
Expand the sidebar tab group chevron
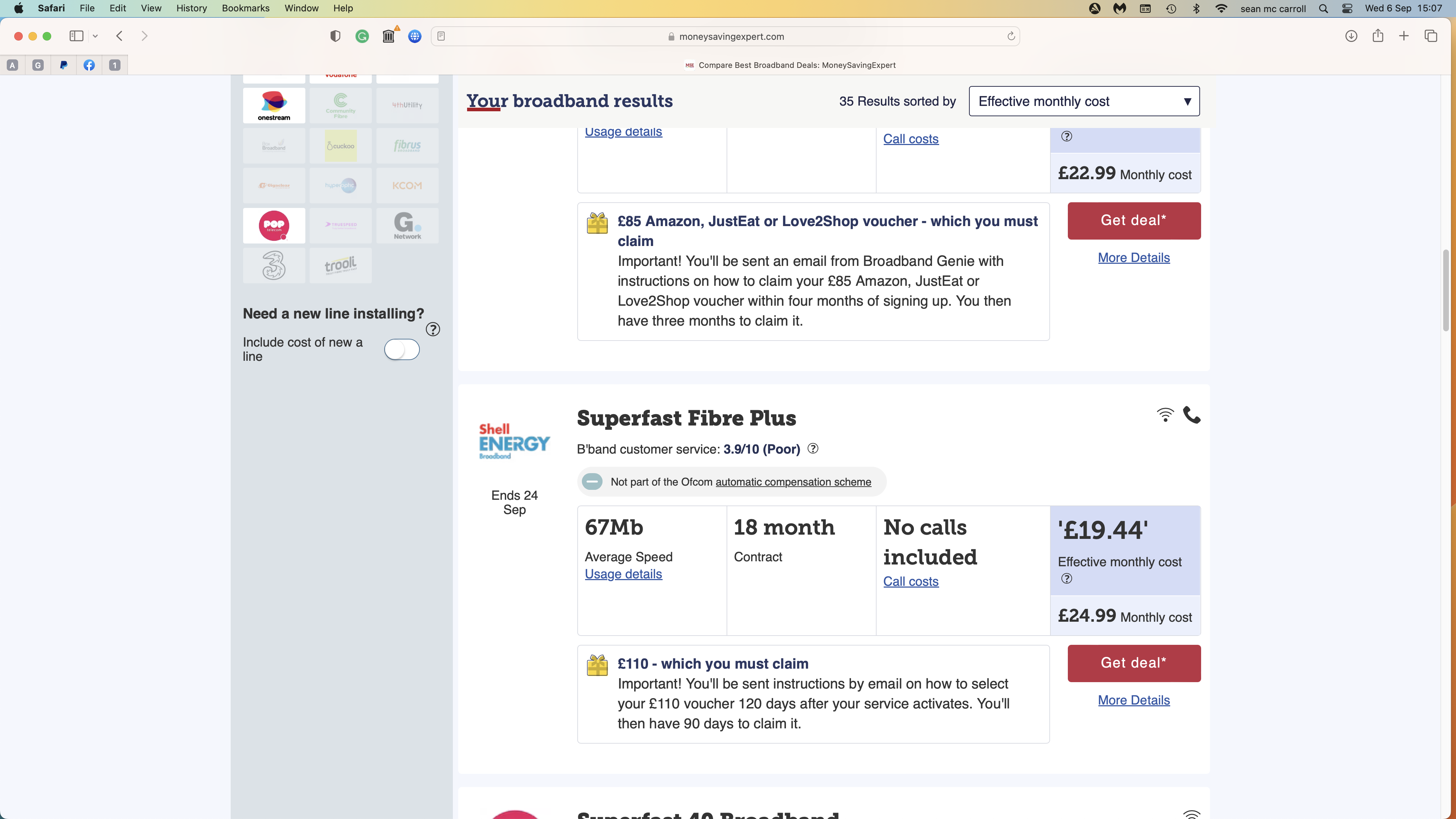pos(95,36)
